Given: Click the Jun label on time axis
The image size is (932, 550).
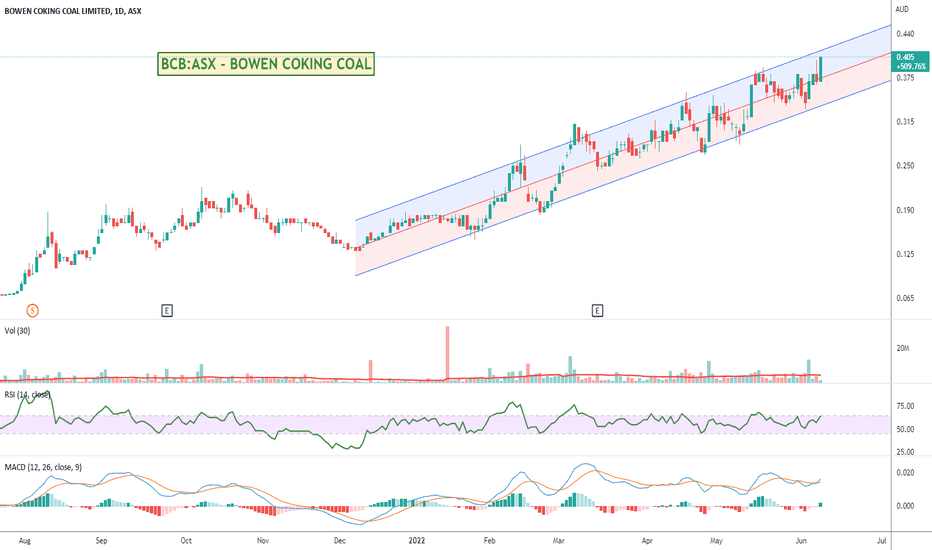Looking at the screenshot, I should [801, 540].
